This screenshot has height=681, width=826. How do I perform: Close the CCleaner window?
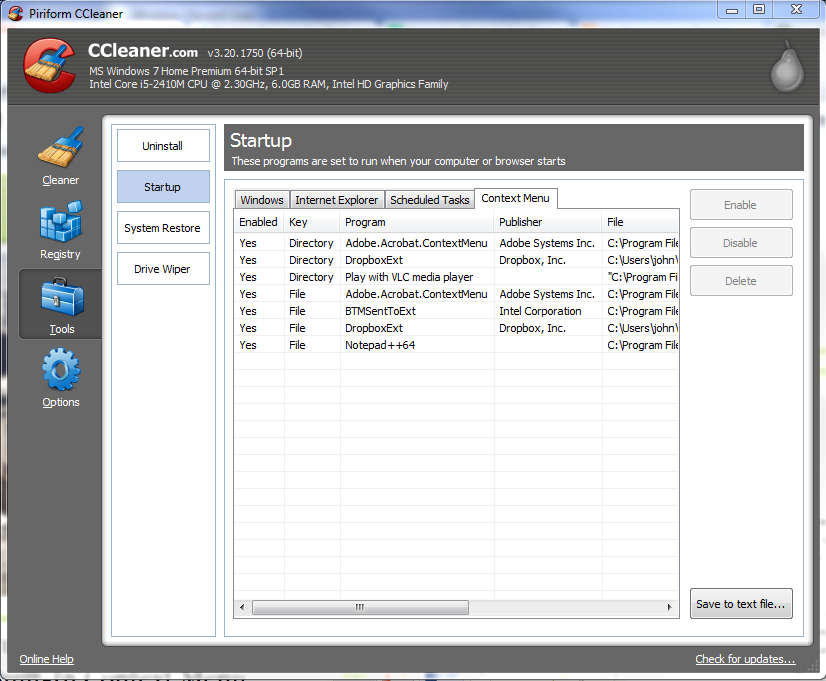(796, 9)
